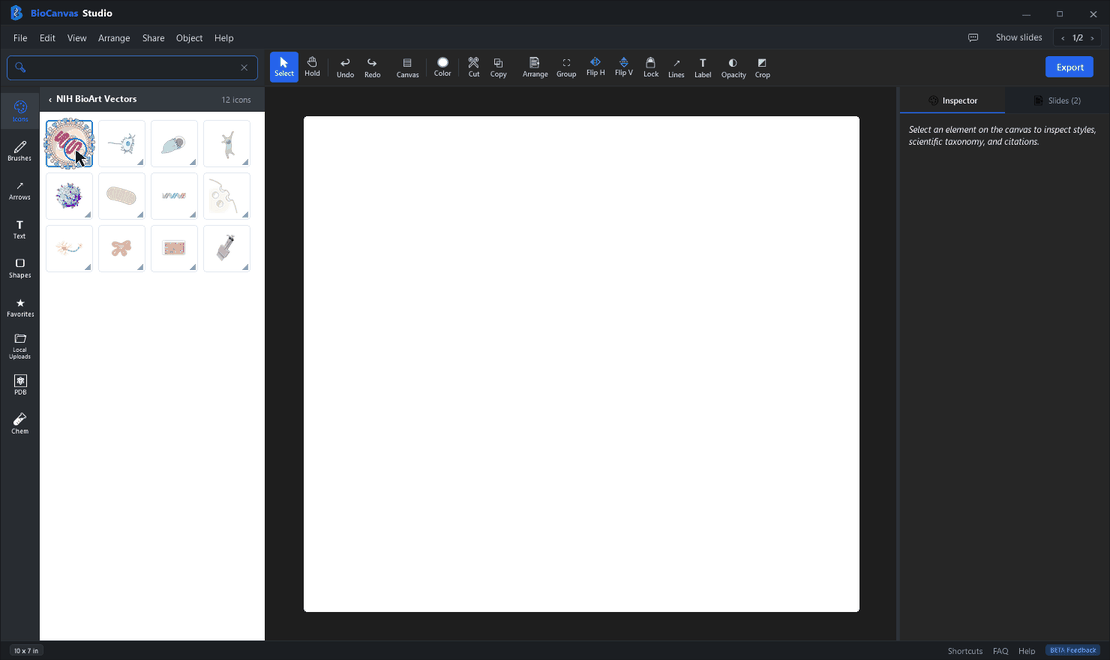
Task: Cut the selected element
Action: (x=474, y=67)
